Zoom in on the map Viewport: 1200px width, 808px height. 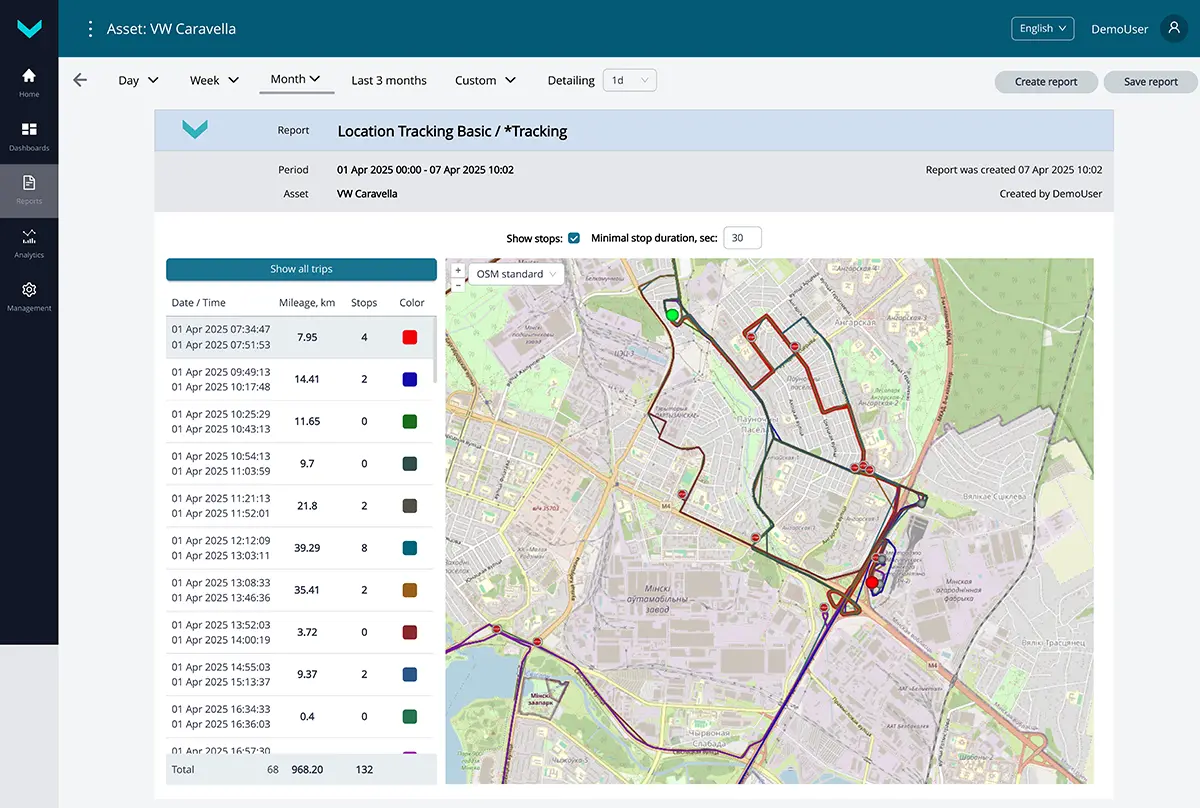click(458, 270)
